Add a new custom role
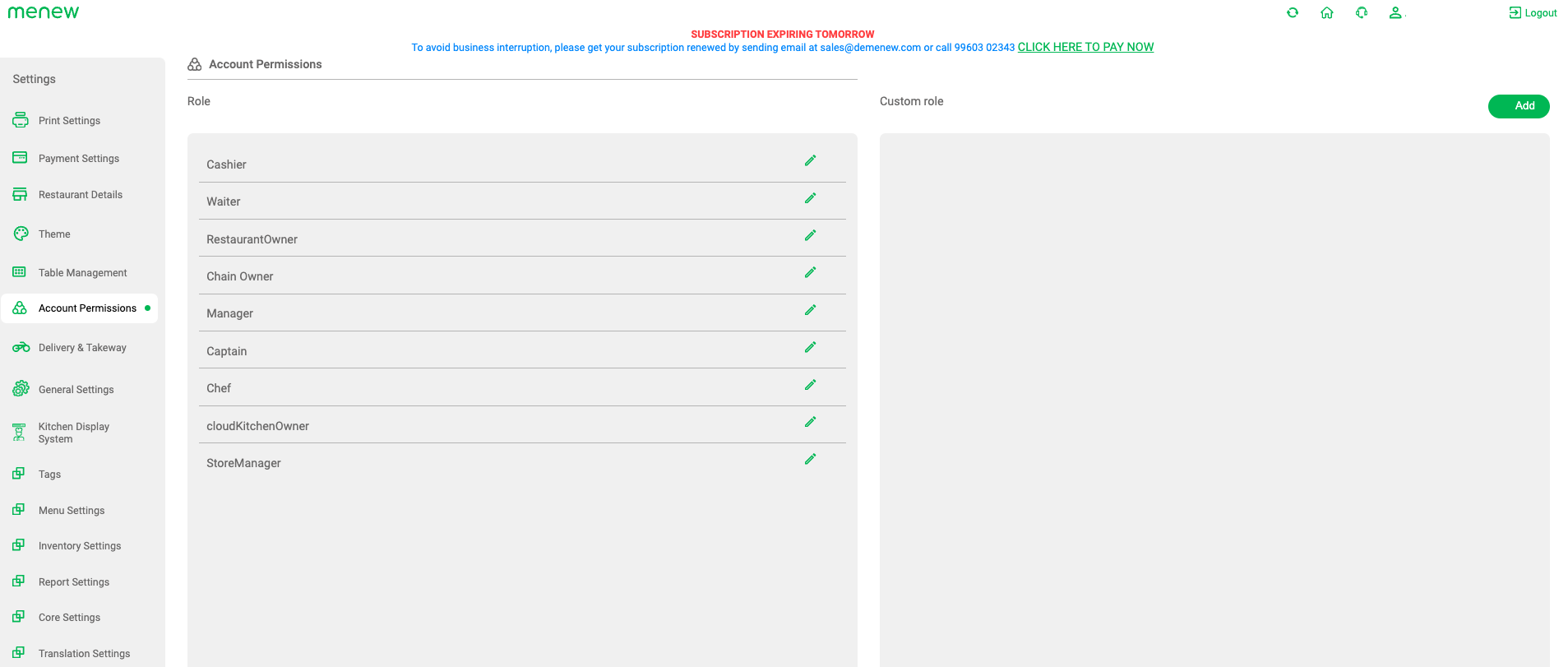1568x667 pixels. [x=1518, y=106]
